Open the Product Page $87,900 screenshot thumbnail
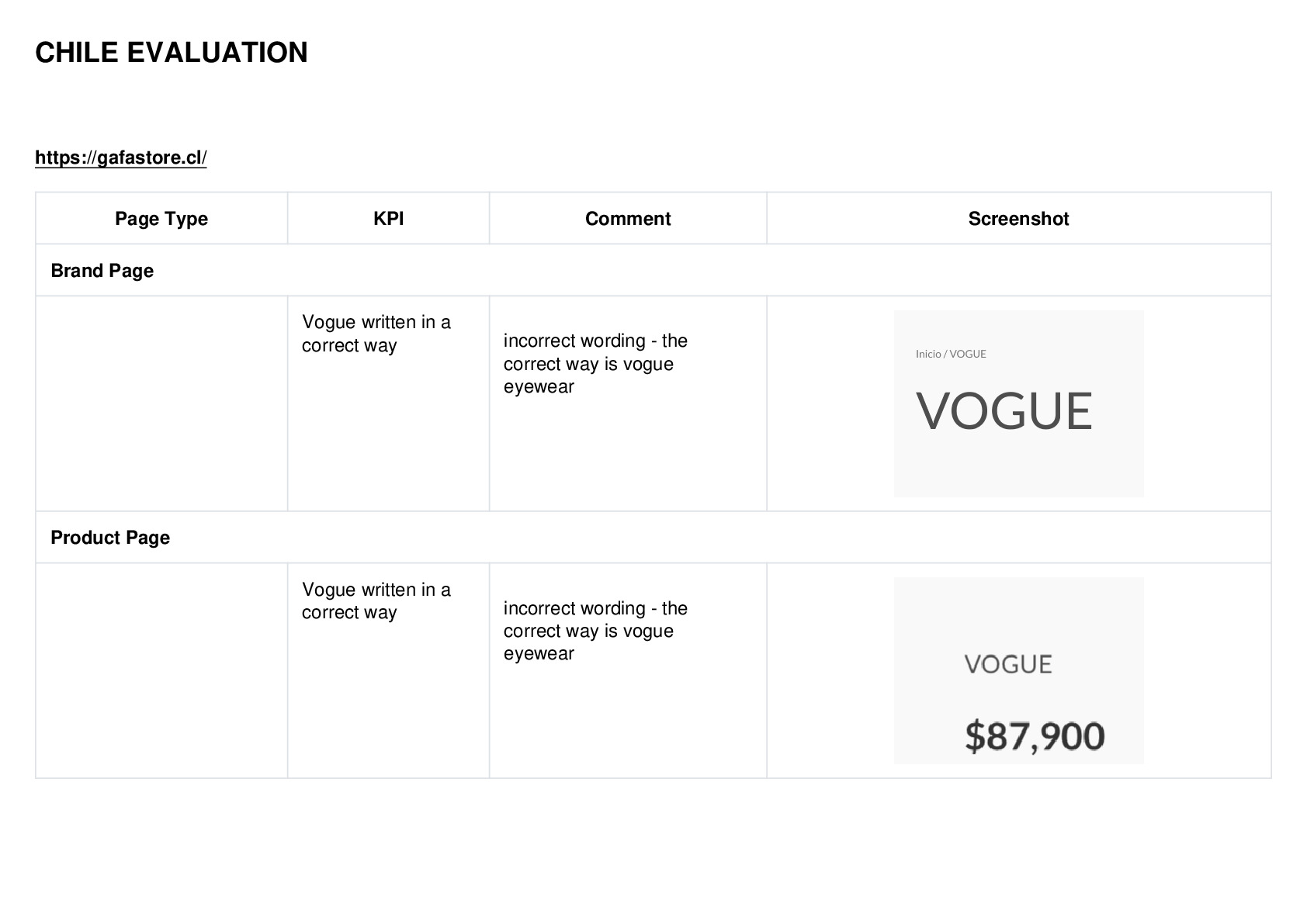The width and height of the screenshot is (1307, 924). click(x=1018, y=670)
